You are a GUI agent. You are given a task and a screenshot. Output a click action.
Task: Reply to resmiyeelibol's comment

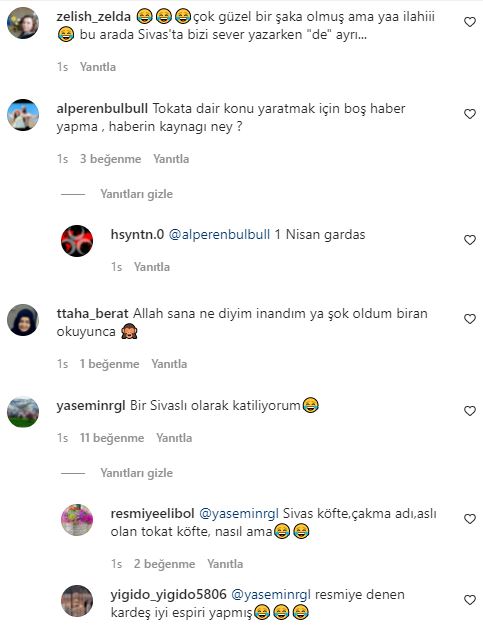225,564
